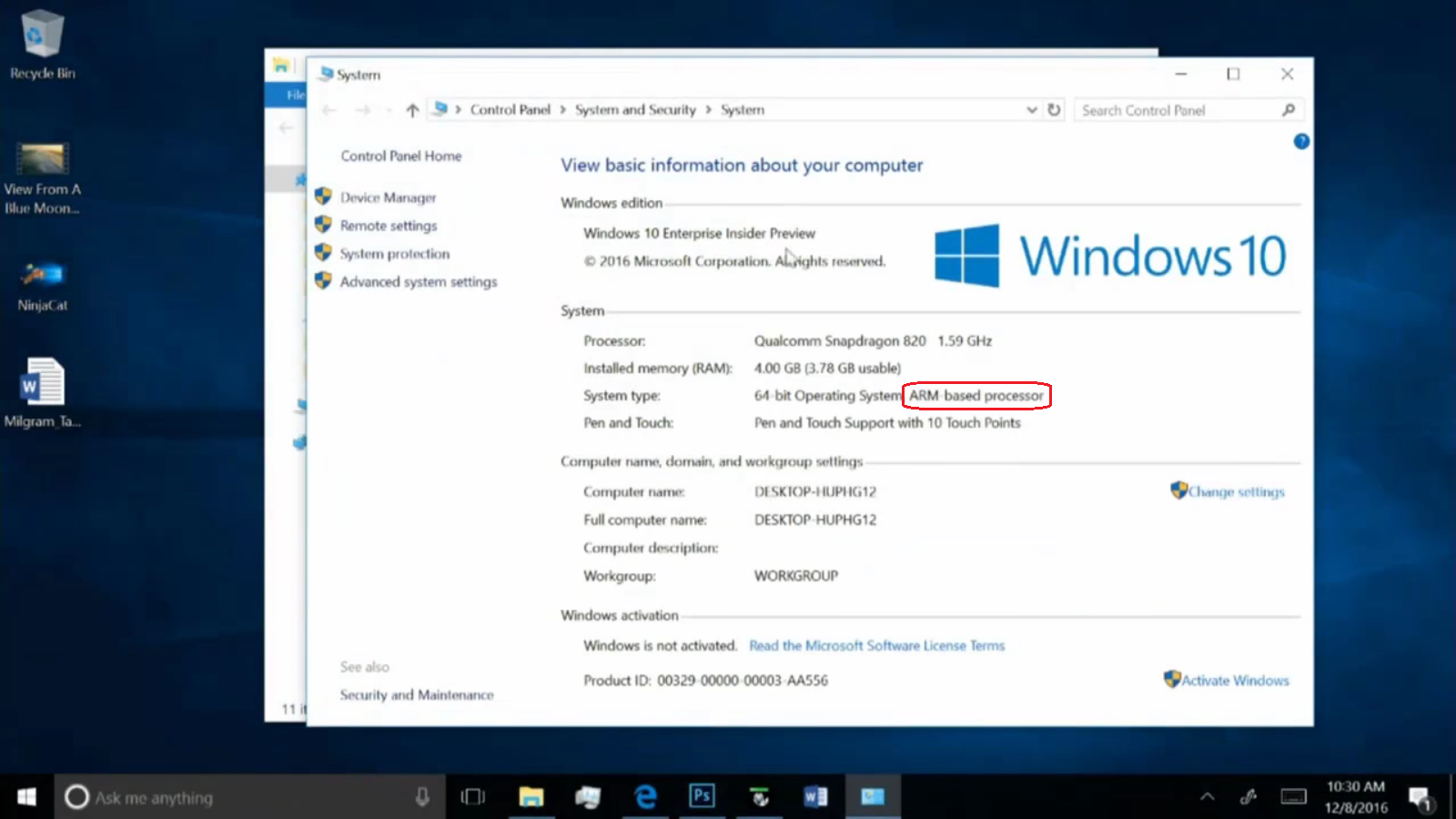Open Device Manager link
This screenshot has width=1456, height=819.
389,197
